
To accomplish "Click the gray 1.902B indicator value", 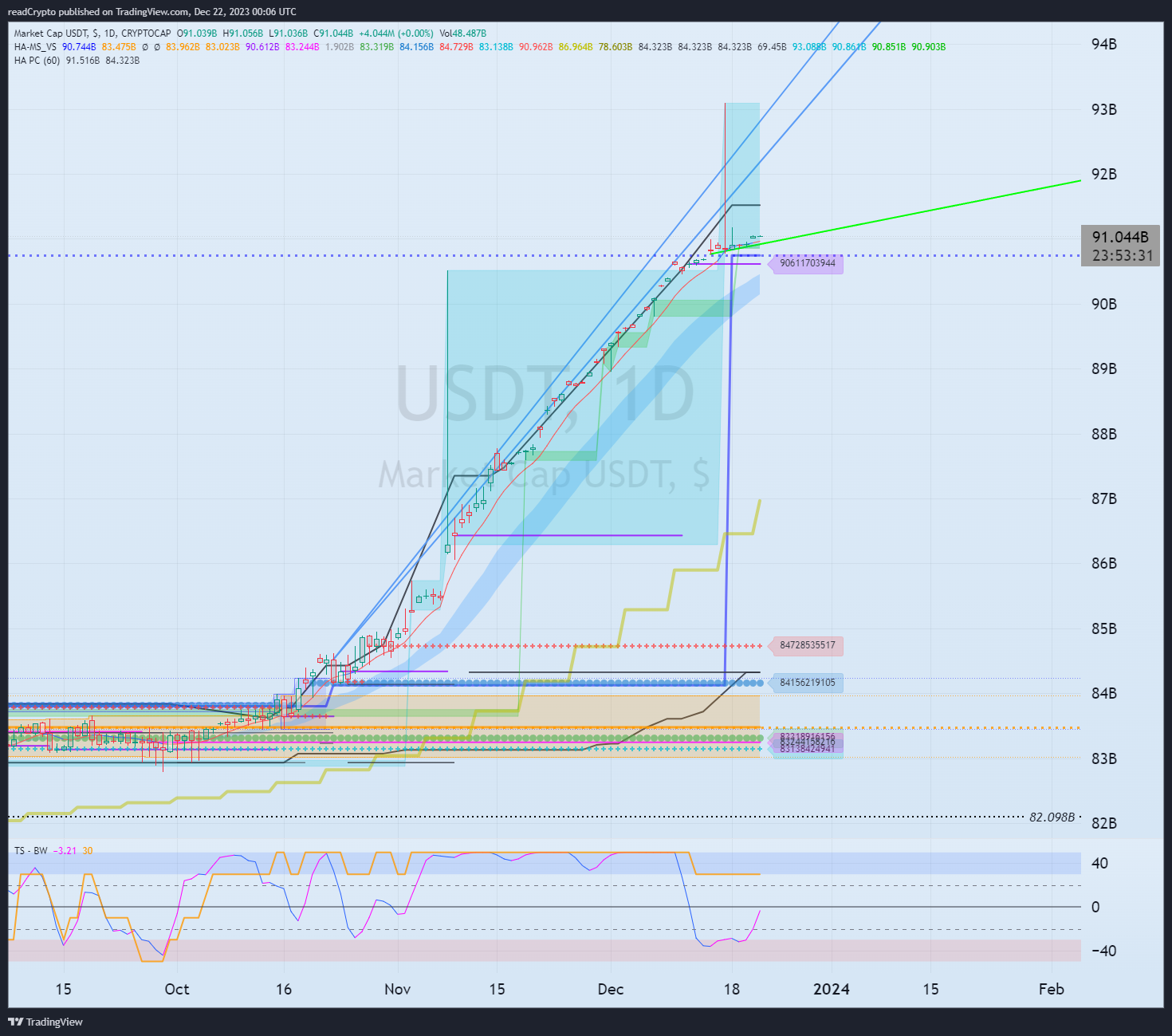I will pos(340,47).
